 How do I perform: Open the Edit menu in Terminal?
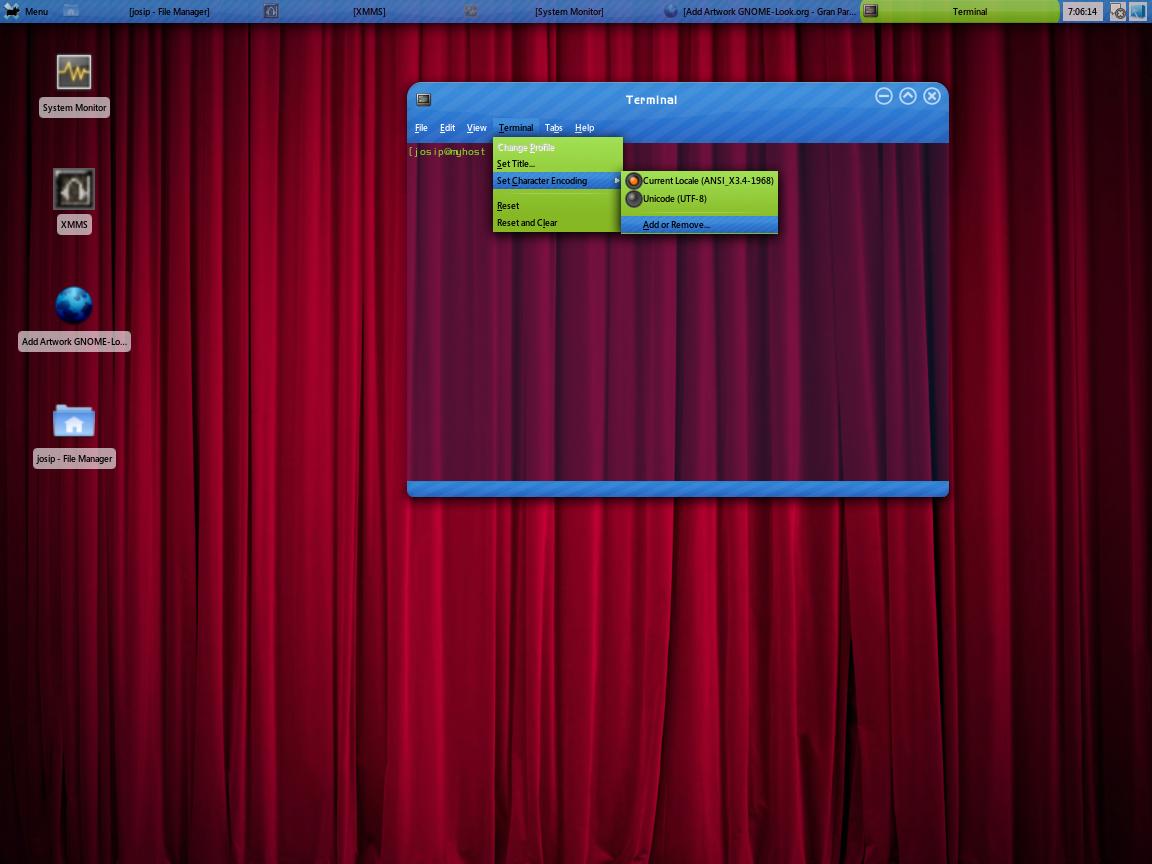pos(447,128)
